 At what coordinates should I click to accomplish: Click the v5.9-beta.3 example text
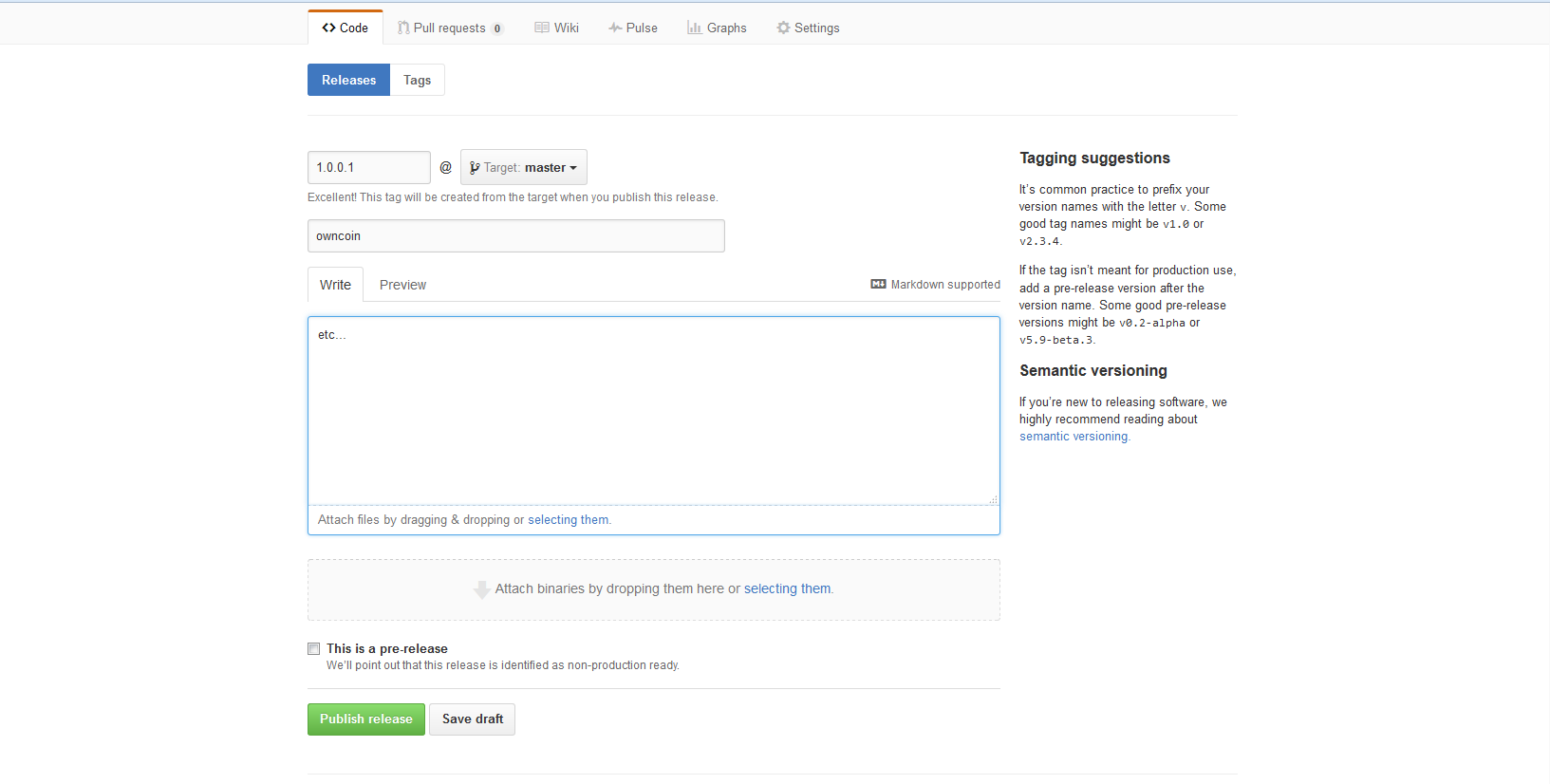1056,340
